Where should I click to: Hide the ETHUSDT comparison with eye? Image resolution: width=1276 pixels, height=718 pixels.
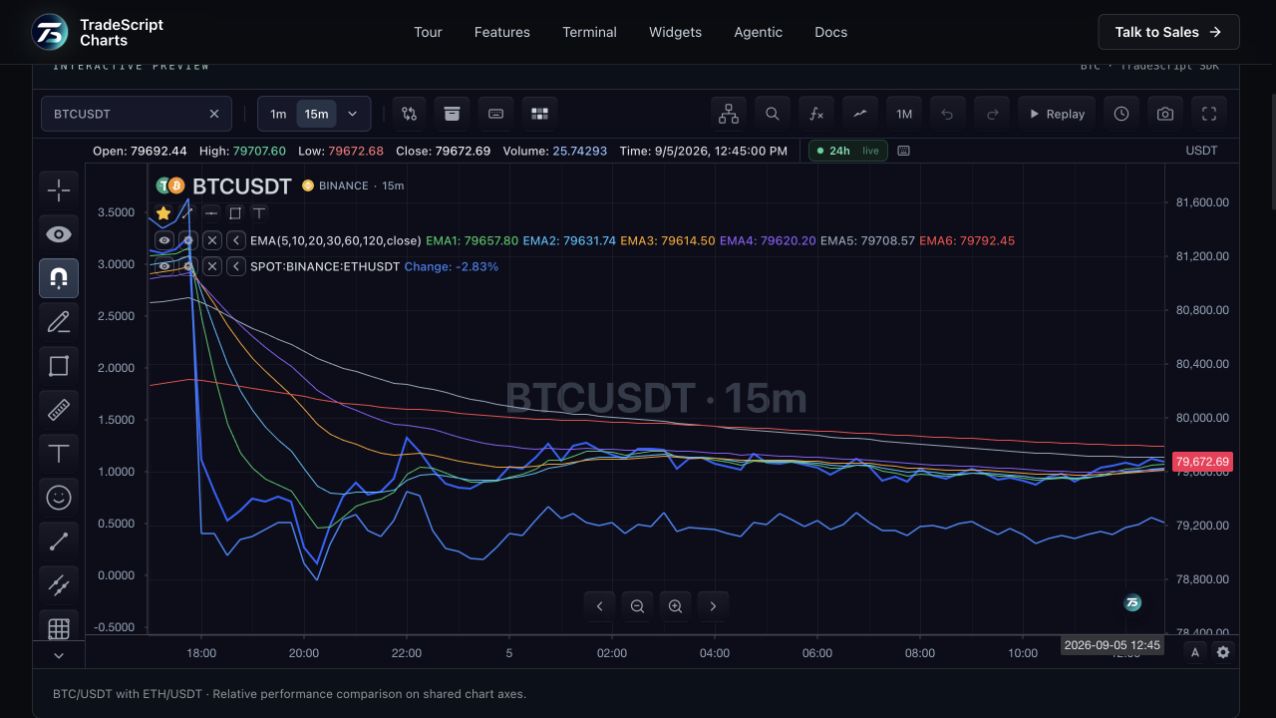tap(164, 266)
